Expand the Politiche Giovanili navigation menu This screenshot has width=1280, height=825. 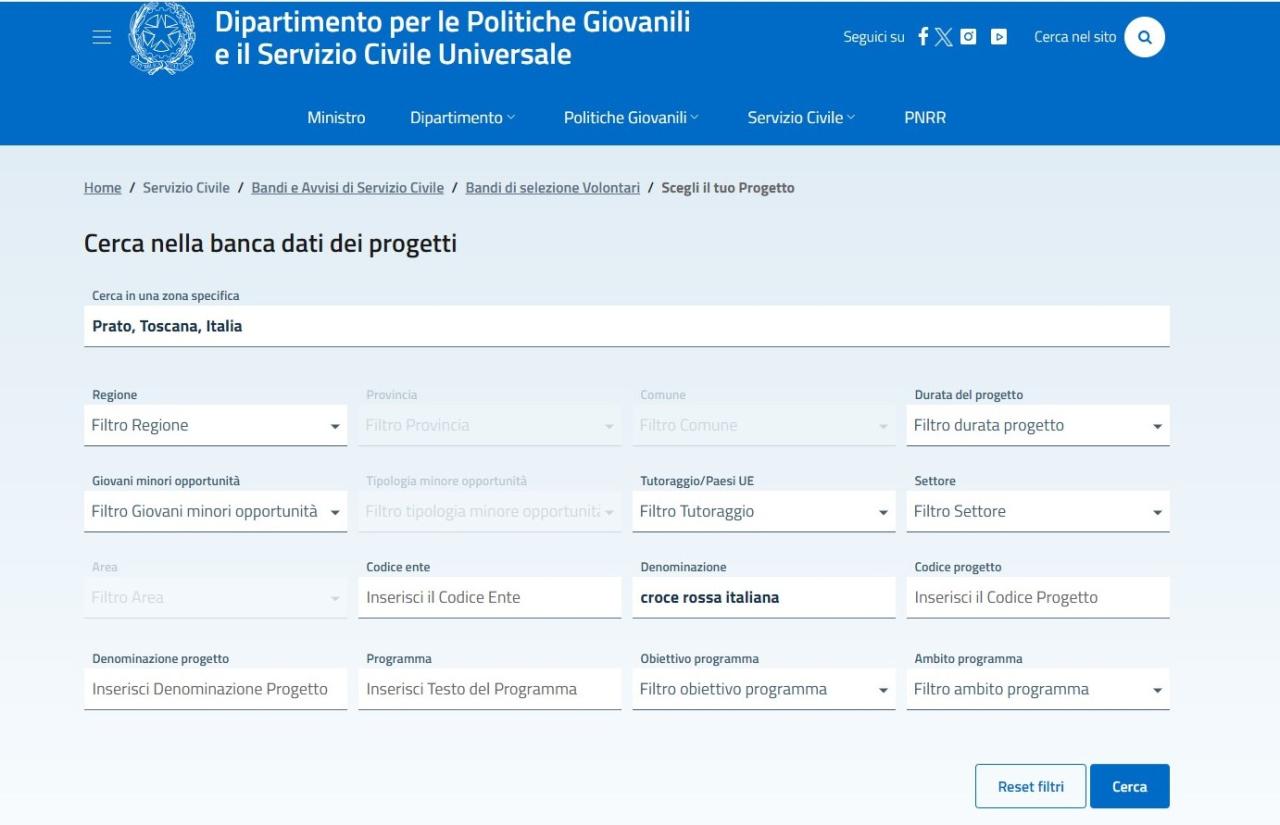(x=631, y=118)
